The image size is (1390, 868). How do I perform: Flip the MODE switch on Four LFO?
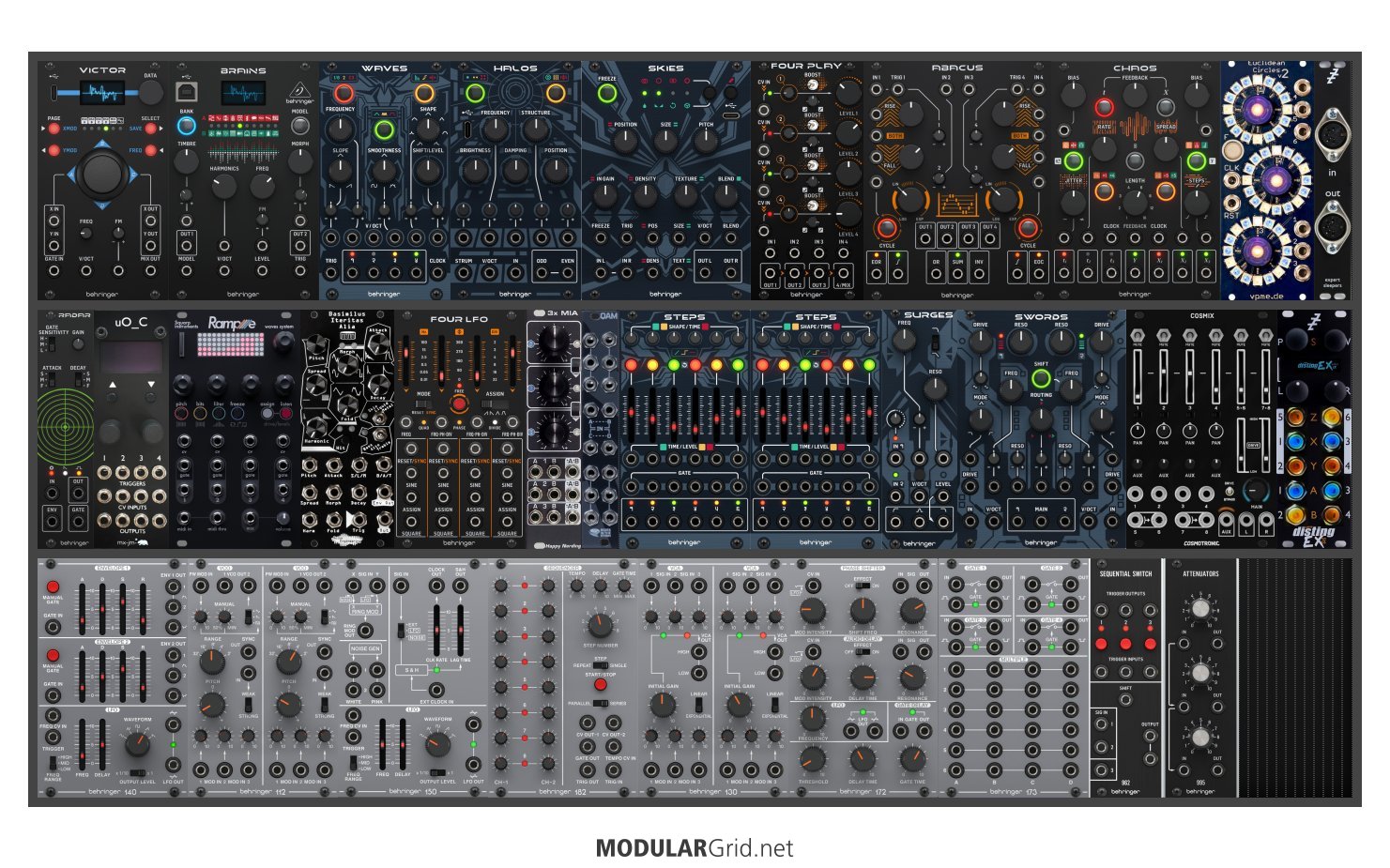tap(423, 404)
